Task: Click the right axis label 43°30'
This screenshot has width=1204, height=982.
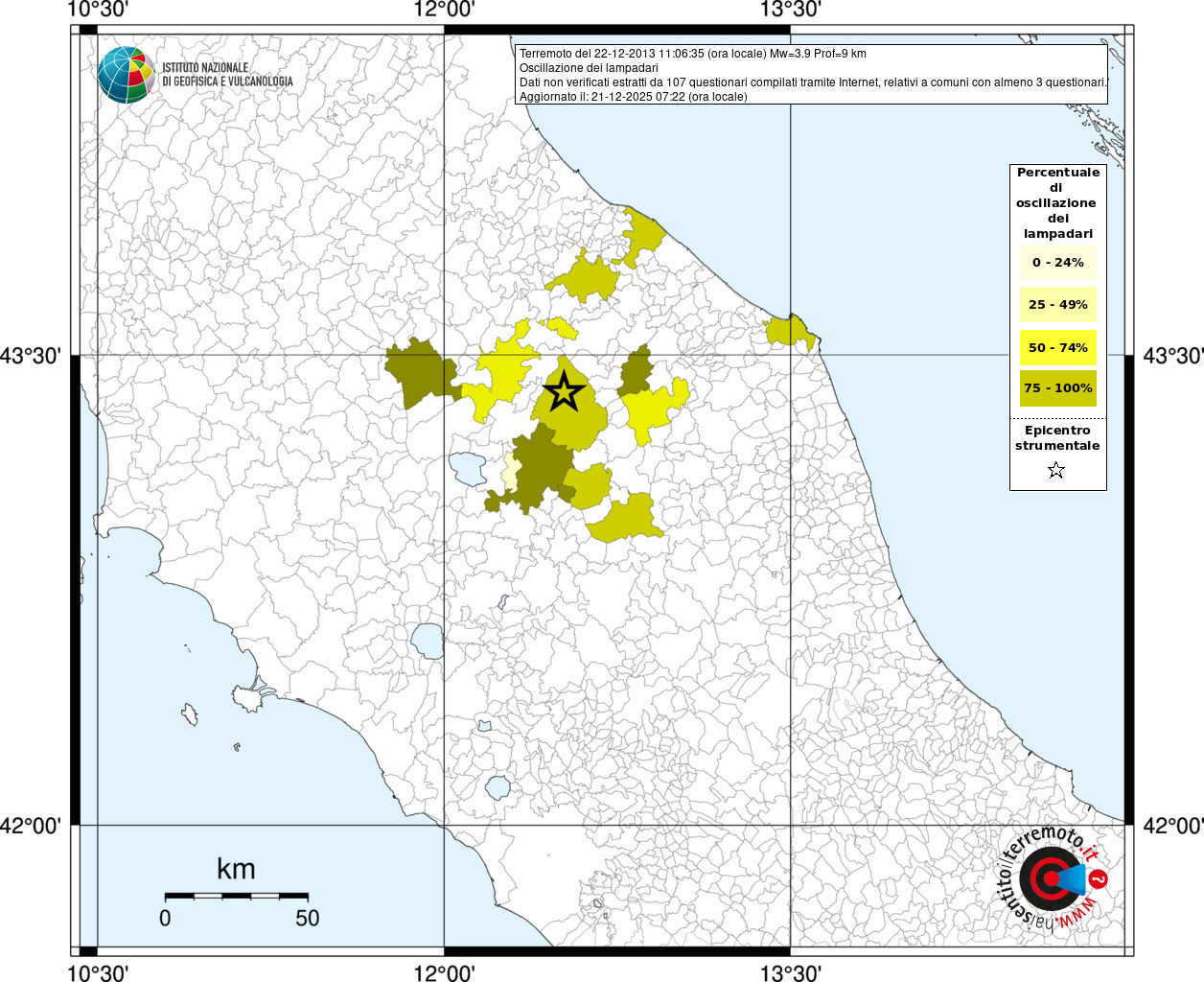Action: click(x=1173, y=356)
